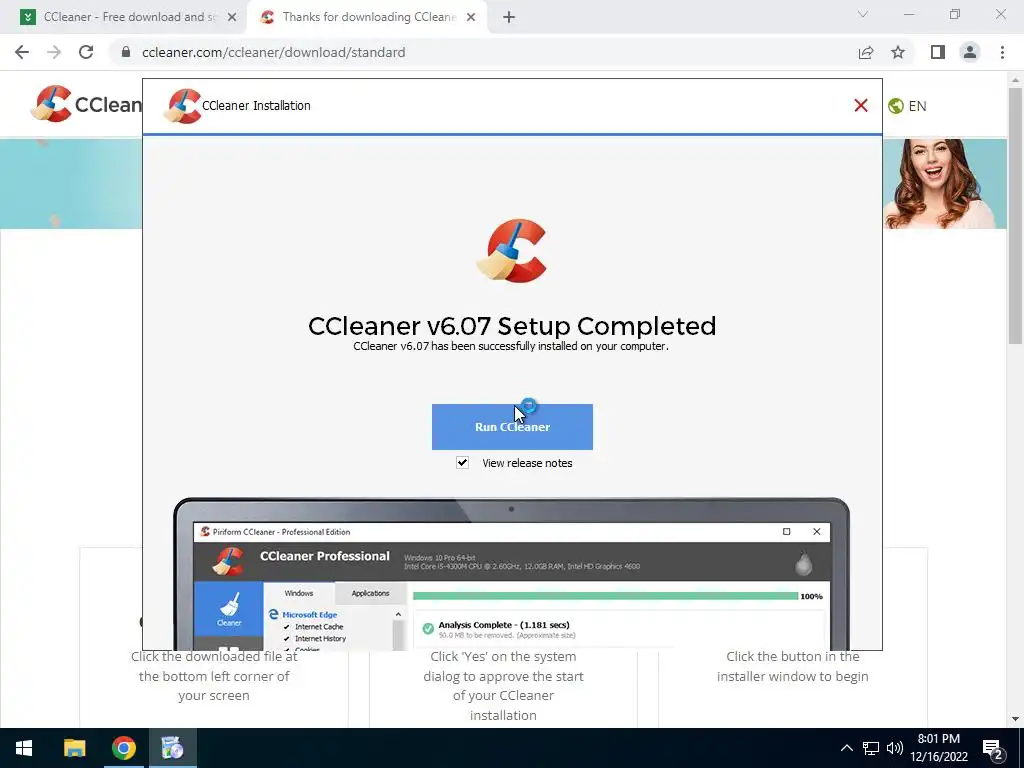Click the smiling woman banner image
Image resolution: width=1024 pixels, height=768 pixels.
pos(944,184)
